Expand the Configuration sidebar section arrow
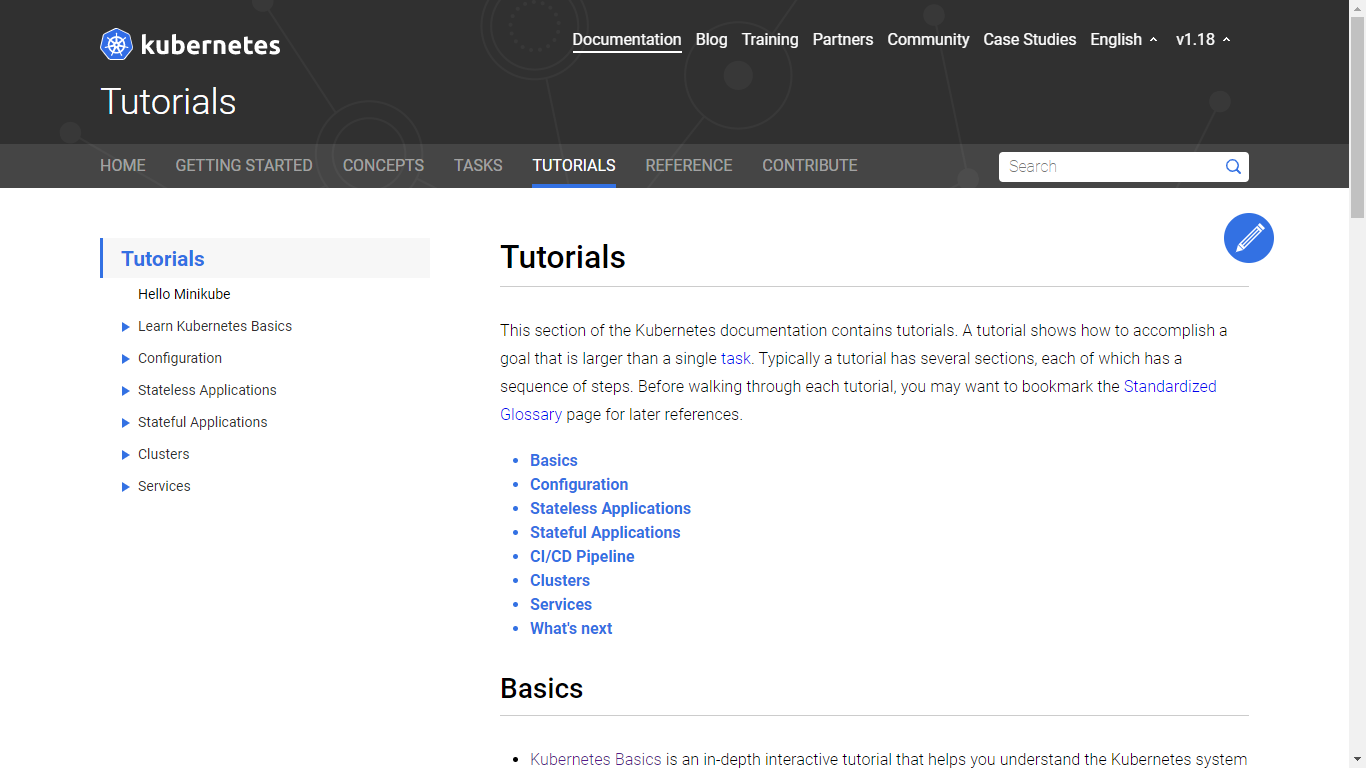Screen dimensions: 1366x768 point(126,359)
